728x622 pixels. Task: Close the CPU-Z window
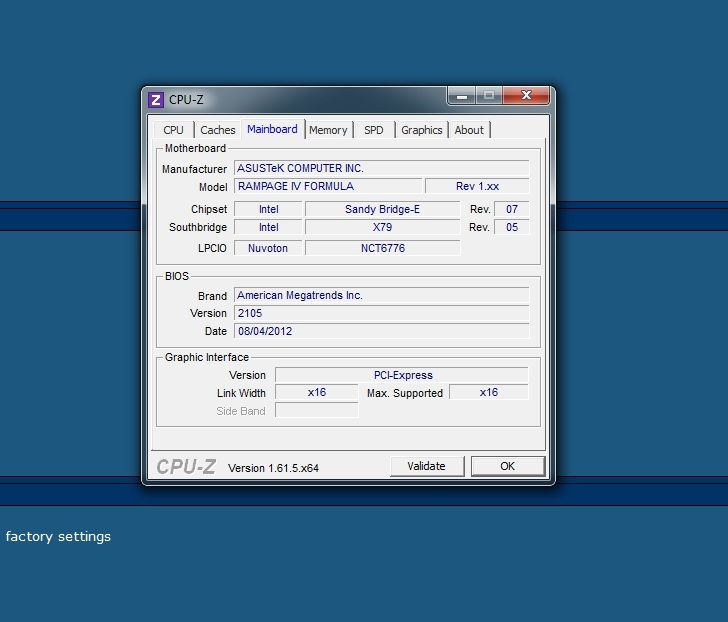(525, 97)
